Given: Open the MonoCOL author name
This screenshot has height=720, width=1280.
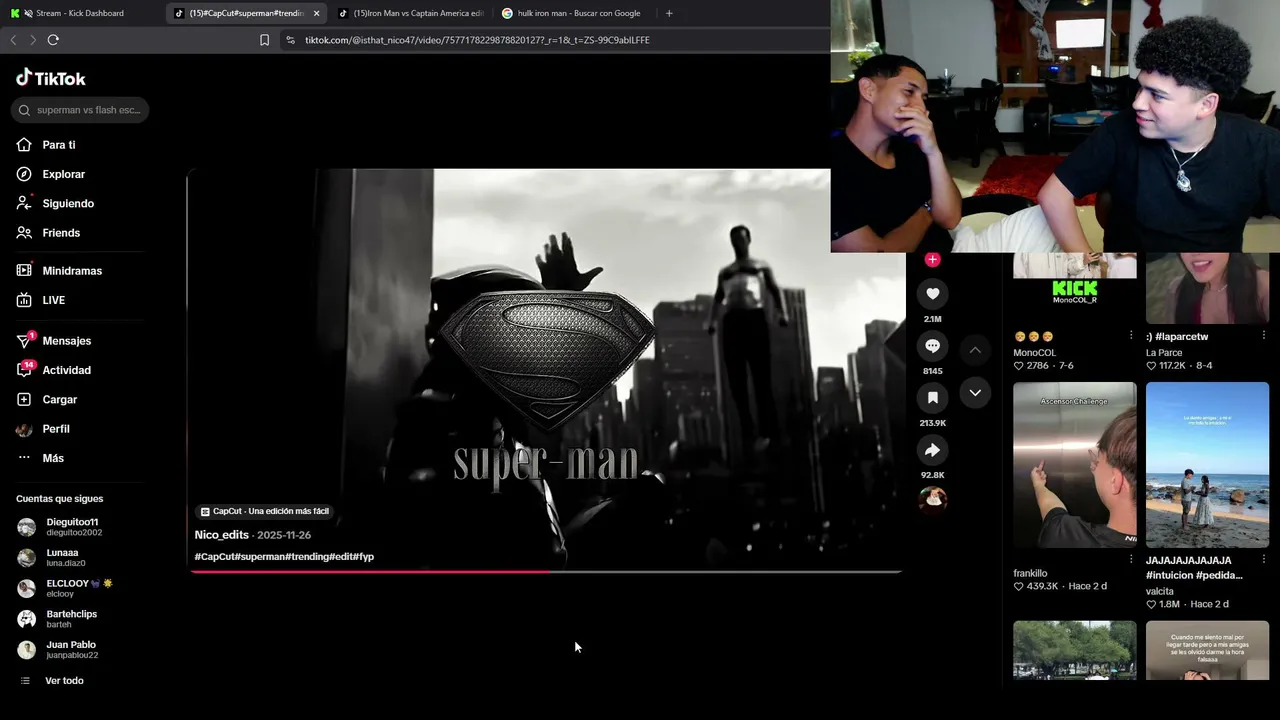Looking at the screenshot, I should pos(1034,353).
